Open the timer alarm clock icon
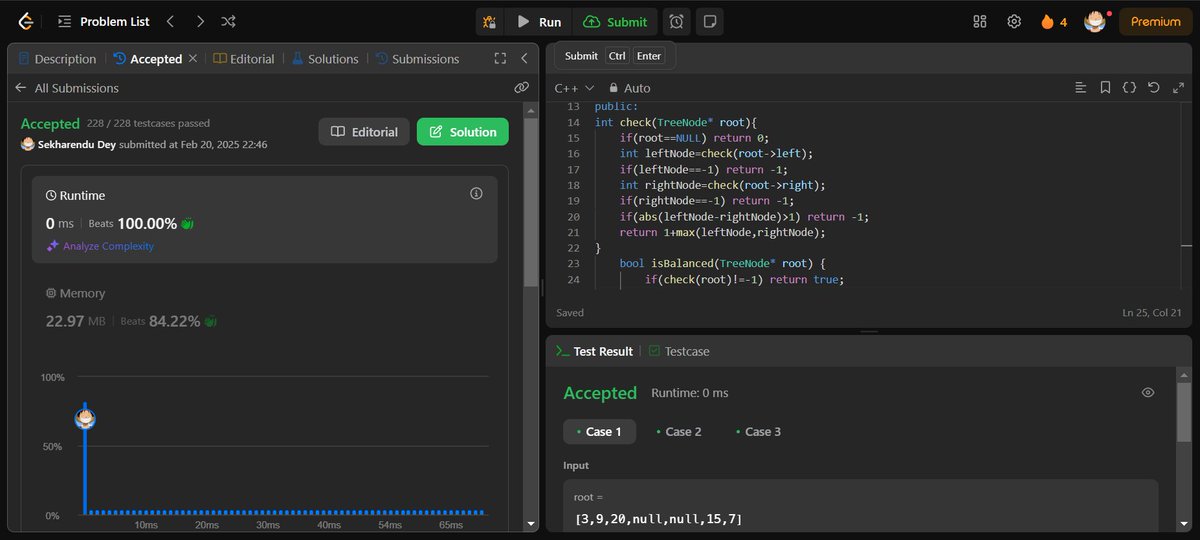 point(677,21)
